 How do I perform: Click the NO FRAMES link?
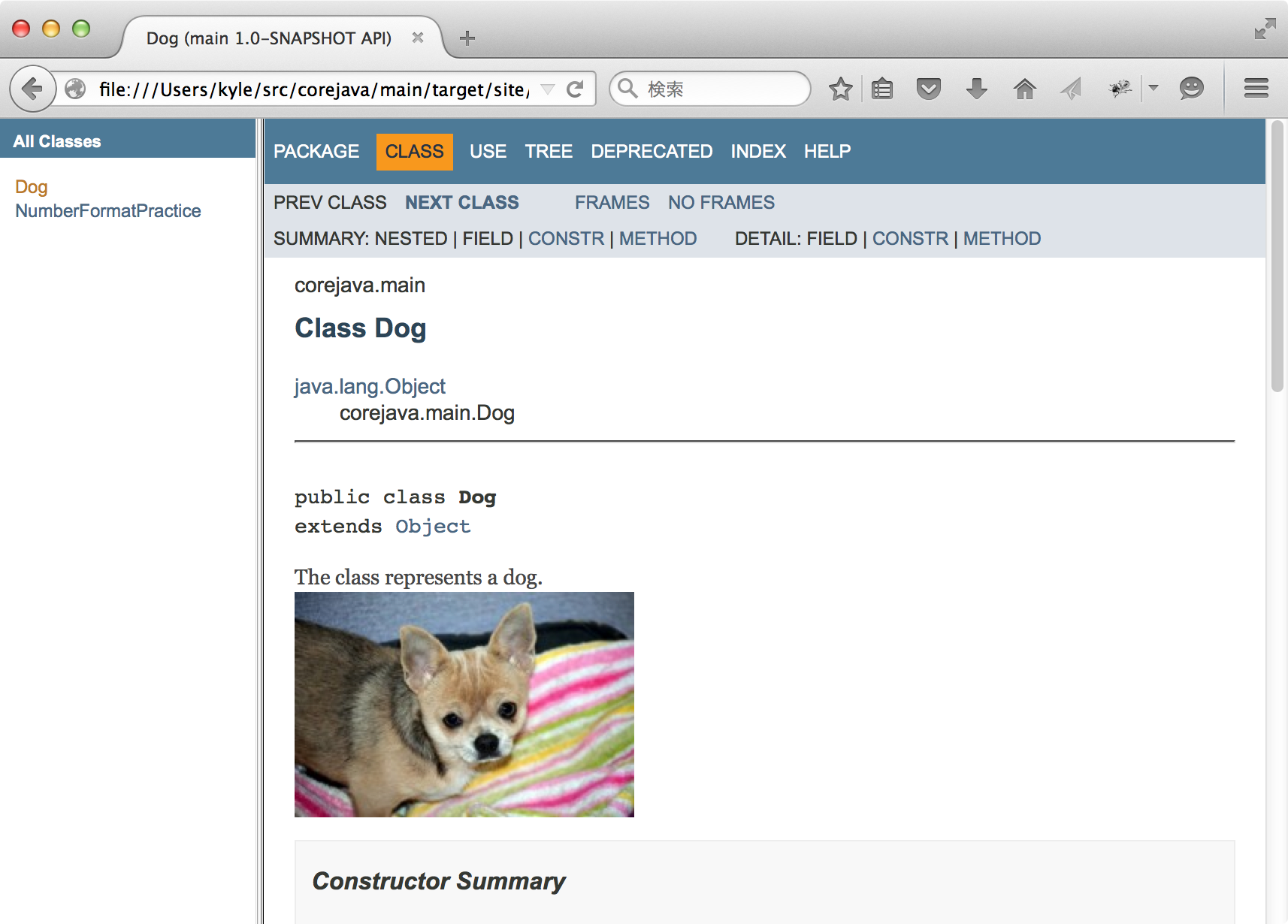click(x=721, y=203)
